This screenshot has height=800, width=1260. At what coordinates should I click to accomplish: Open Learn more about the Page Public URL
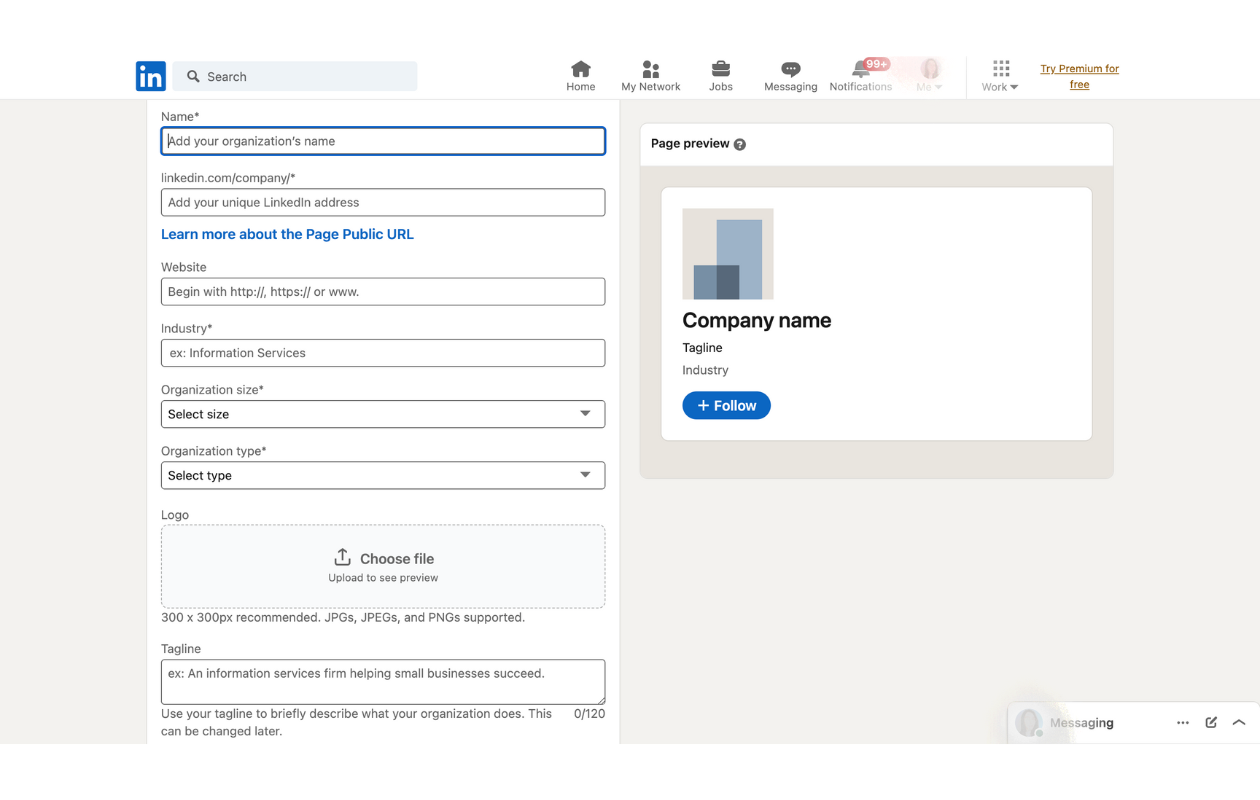287,234
